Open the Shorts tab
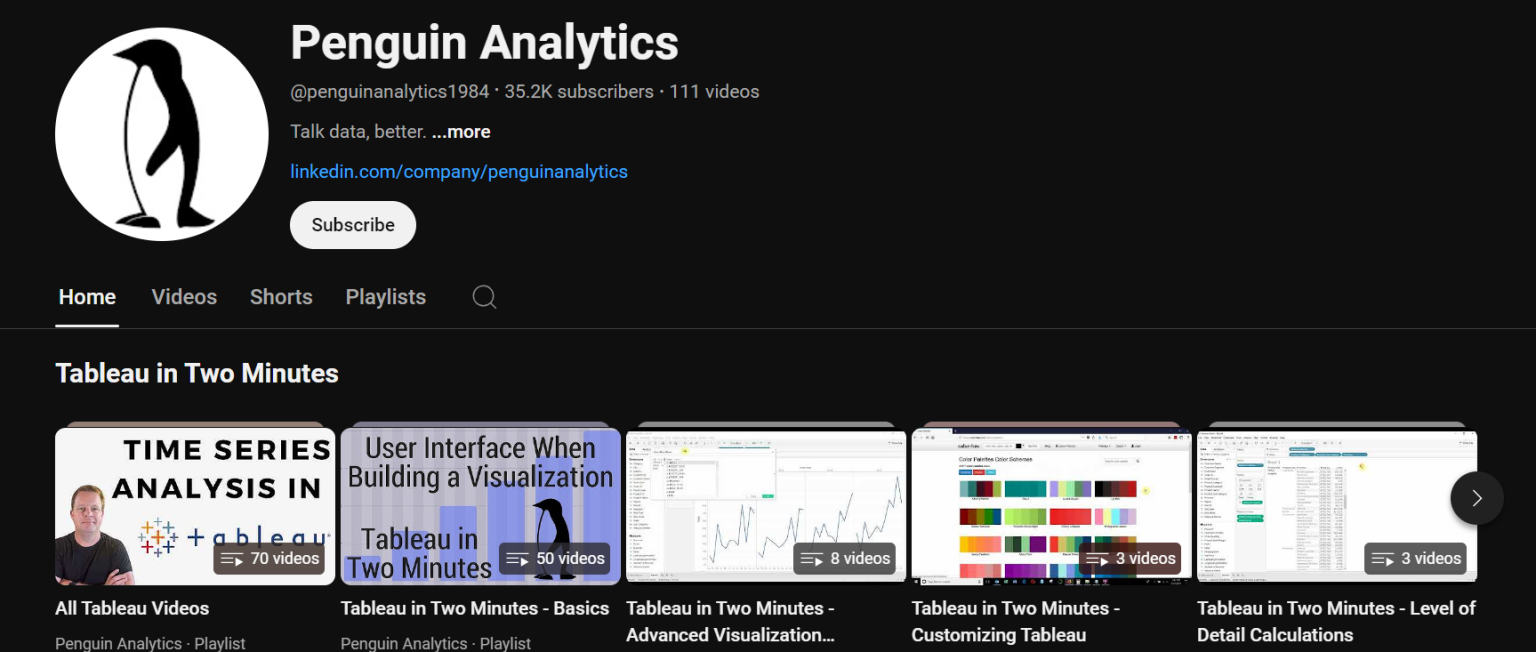Screen dimensions: 1536x652 point(281,297)
